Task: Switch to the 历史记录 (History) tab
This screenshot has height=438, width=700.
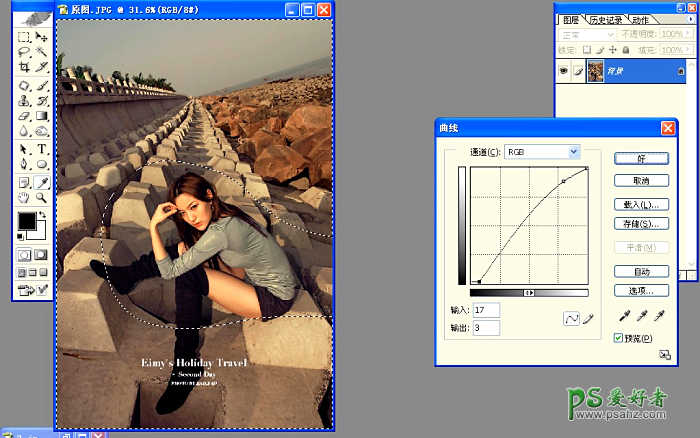Action: point(605,19)
